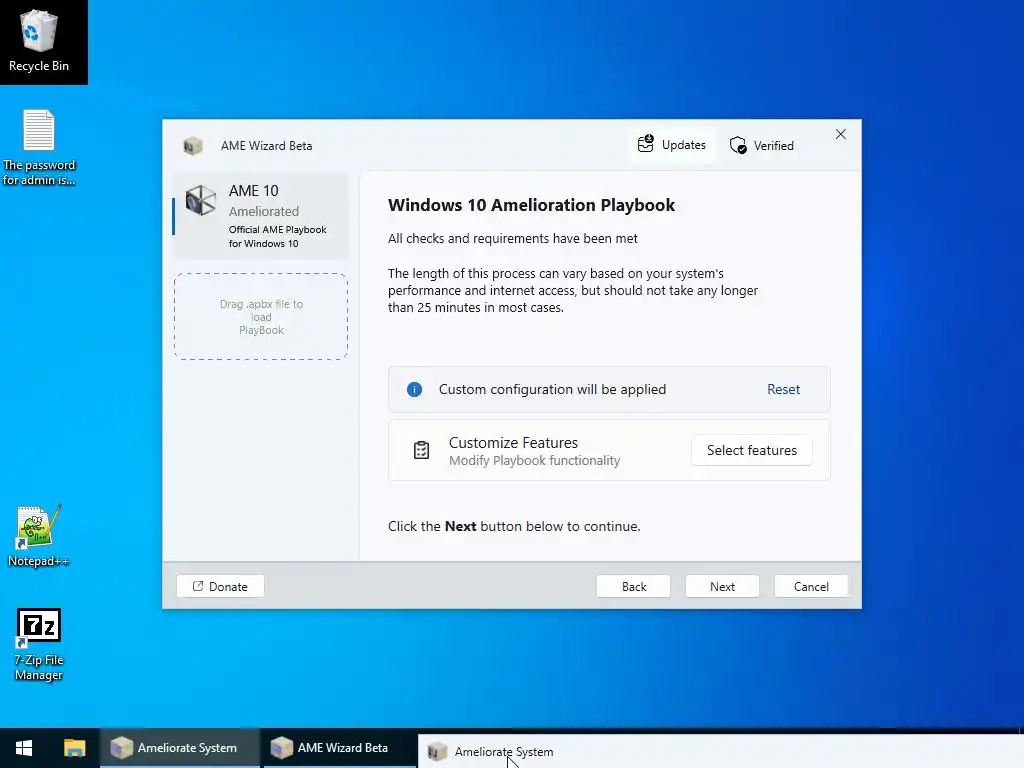Click the "Official AME Playbook for Windows 10" text
This screenshot has width=1024, height=768.
(x=278, y=236)
